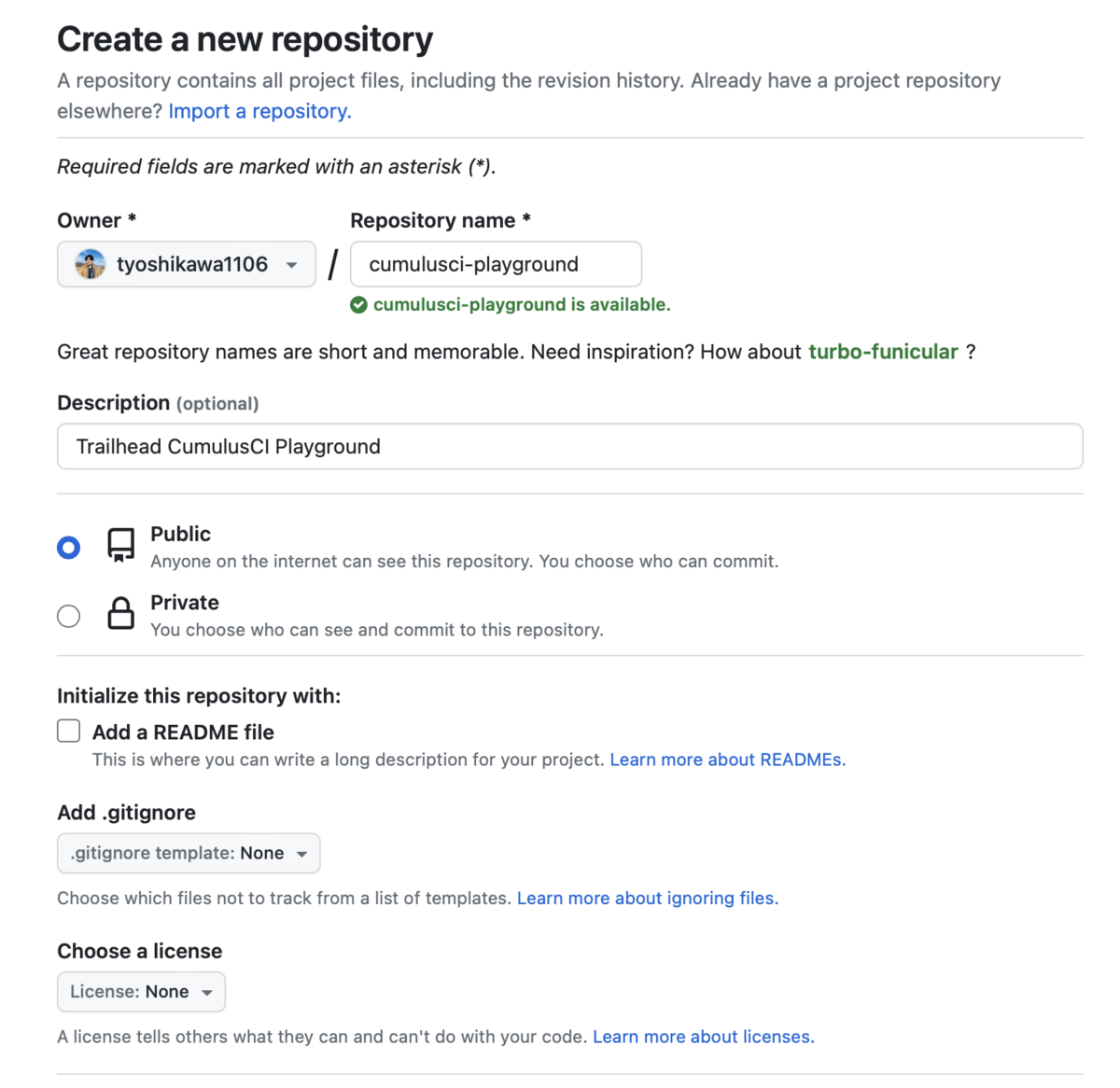The image size is (1120, 1088).
Task: Click the Private option label text
Action: pos(185,603)
